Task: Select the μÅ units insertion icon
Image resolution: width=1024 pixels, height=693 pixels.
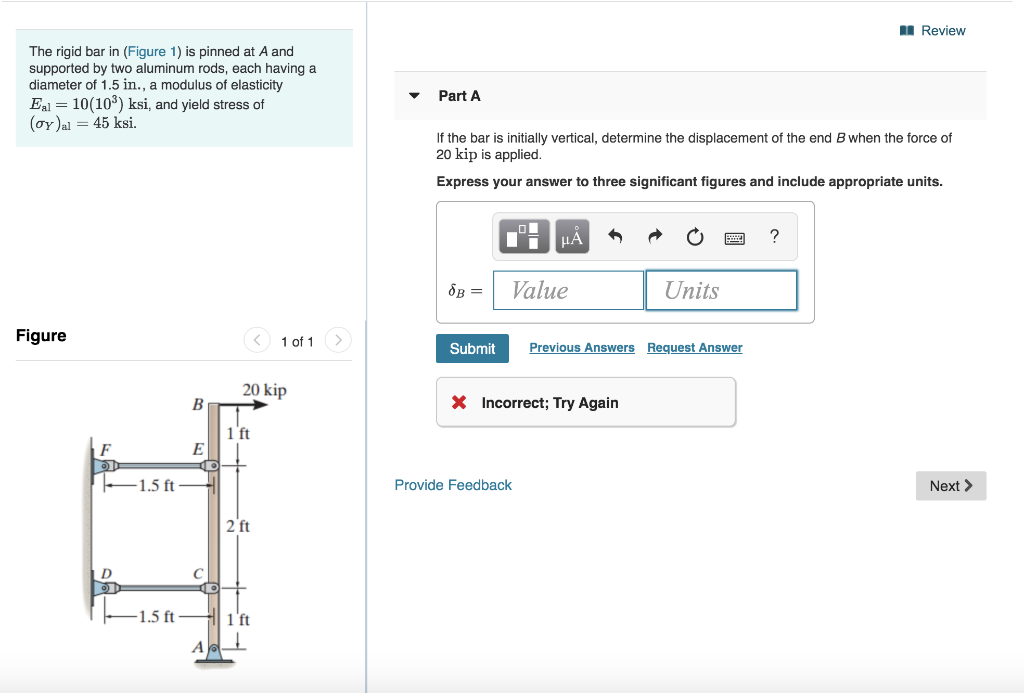Action: click(x=571, y=237)
